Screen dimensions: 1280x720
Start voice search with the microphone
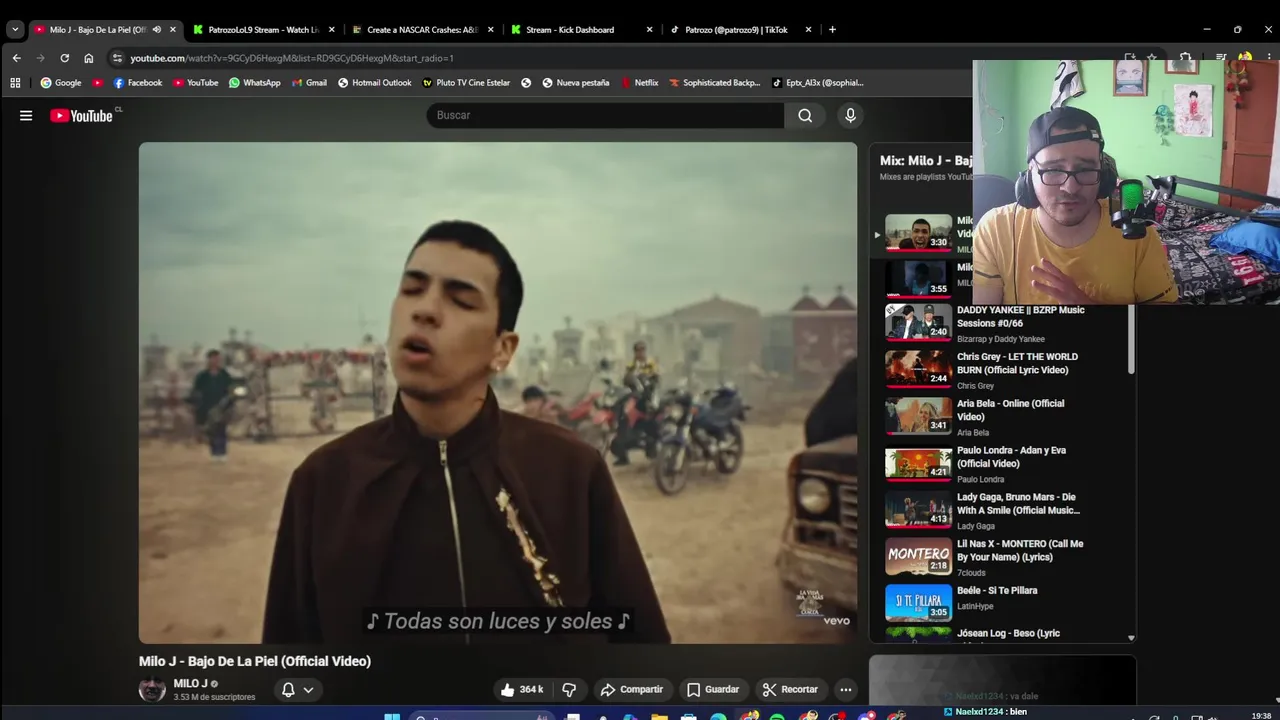tap(850, 115)
